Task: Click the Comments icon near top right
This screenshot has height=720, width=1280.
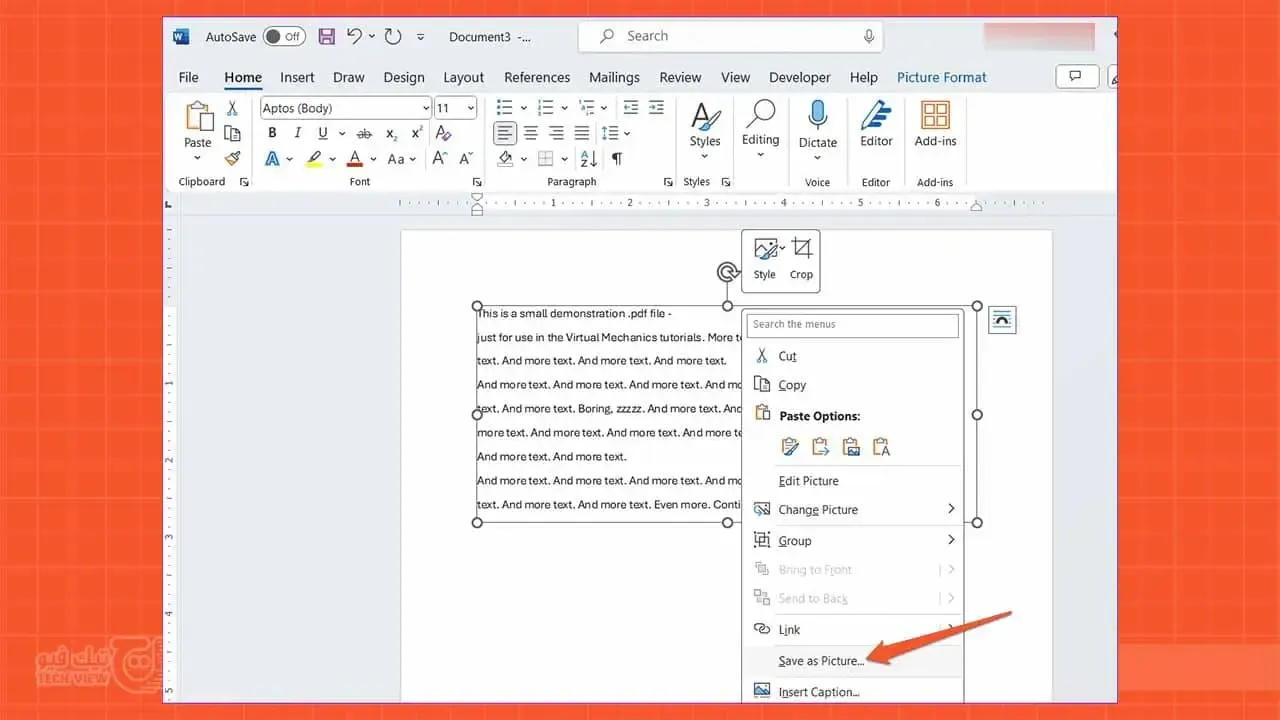Action: pos(1077,76)
